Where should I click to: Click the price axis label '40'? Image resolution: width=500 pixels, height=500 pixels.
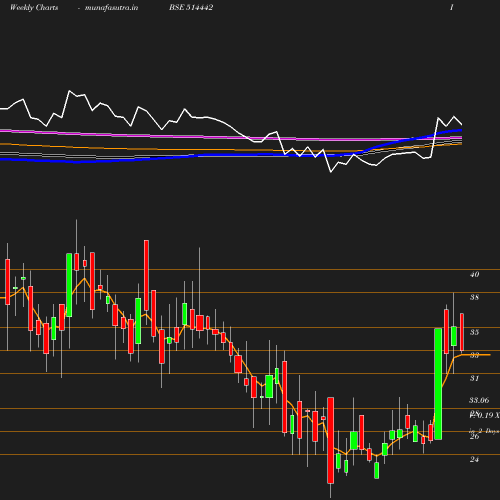coord(474,274)
